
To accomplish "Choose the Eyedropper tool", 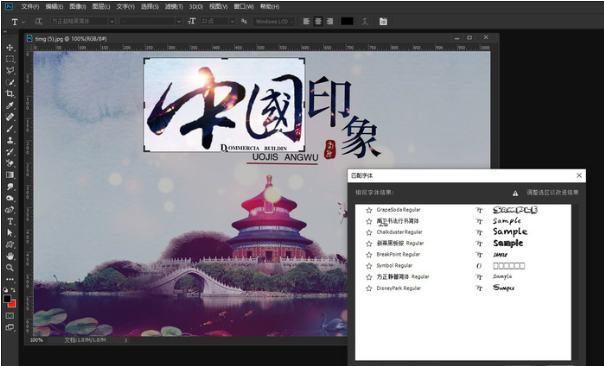I will (x=10, y=106).
